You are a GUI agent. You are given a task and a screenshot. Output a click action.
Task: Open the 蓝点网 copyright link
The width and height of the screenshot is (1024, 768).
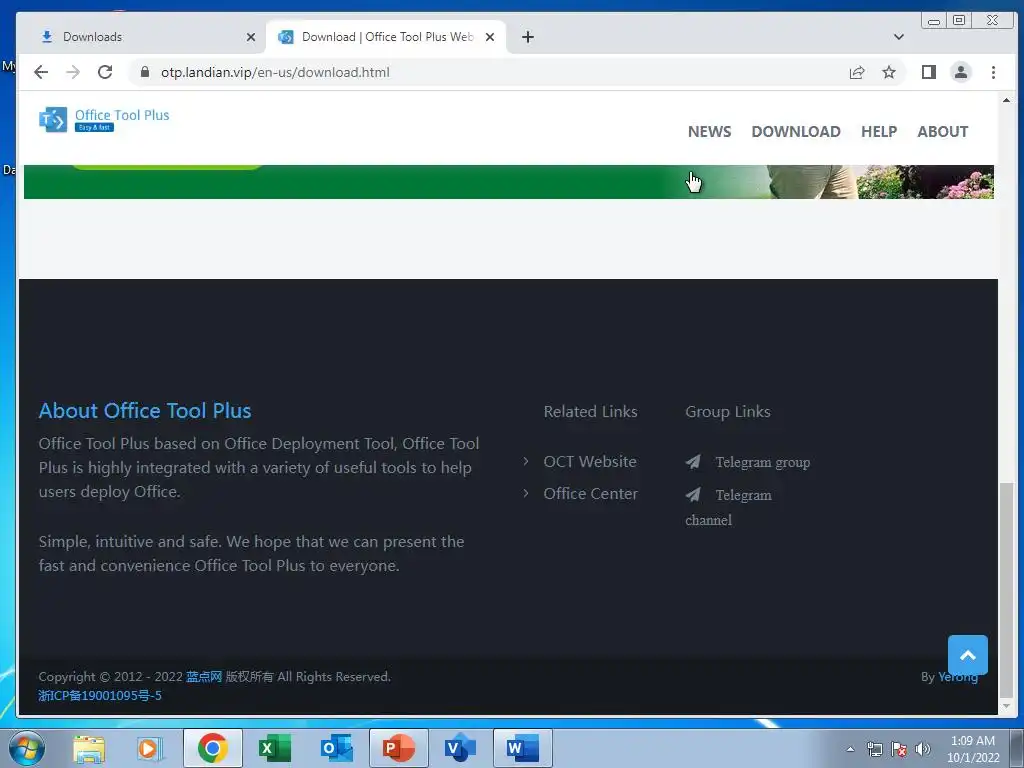204,677
